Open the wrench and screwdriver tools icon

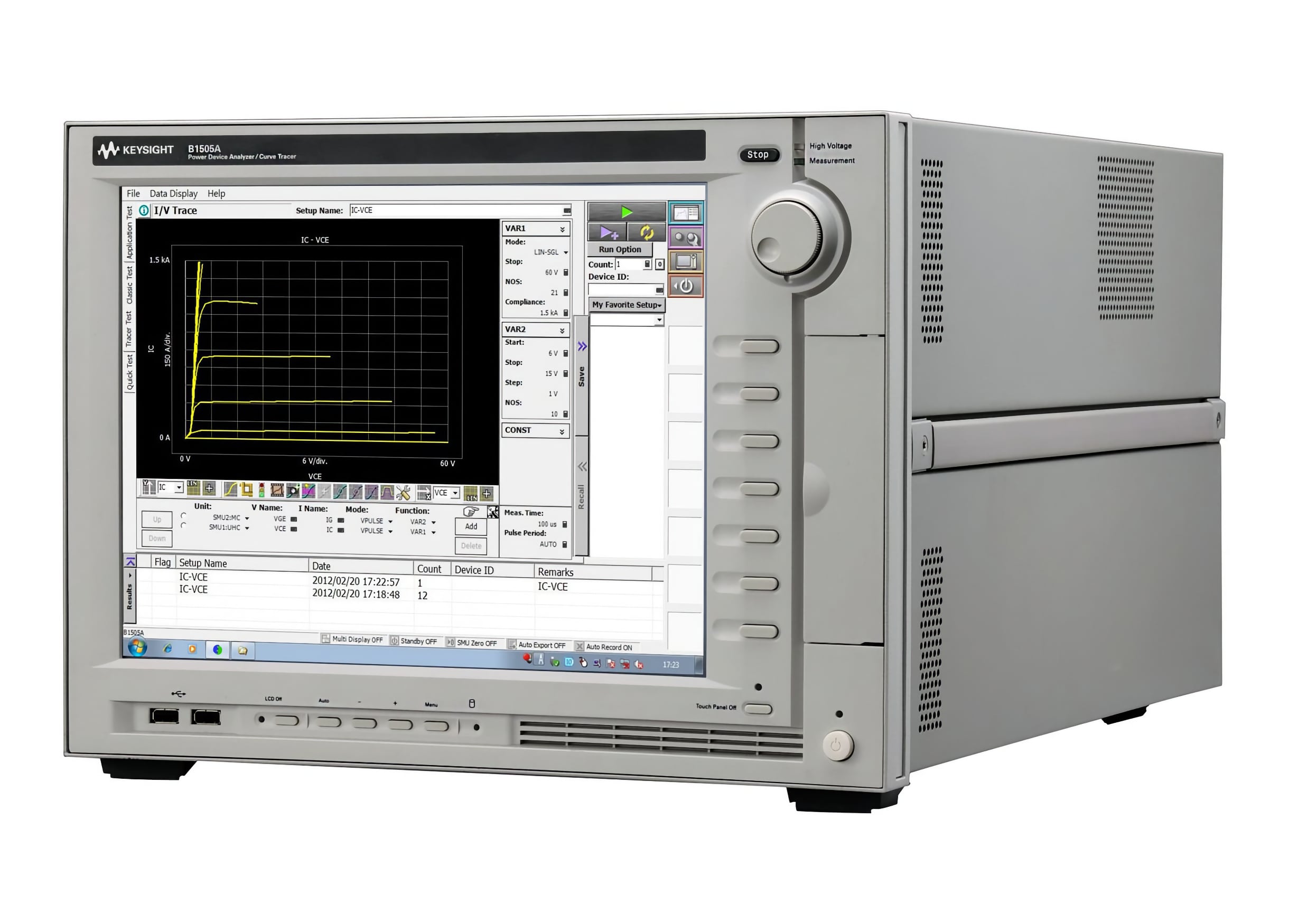(403, 493)
